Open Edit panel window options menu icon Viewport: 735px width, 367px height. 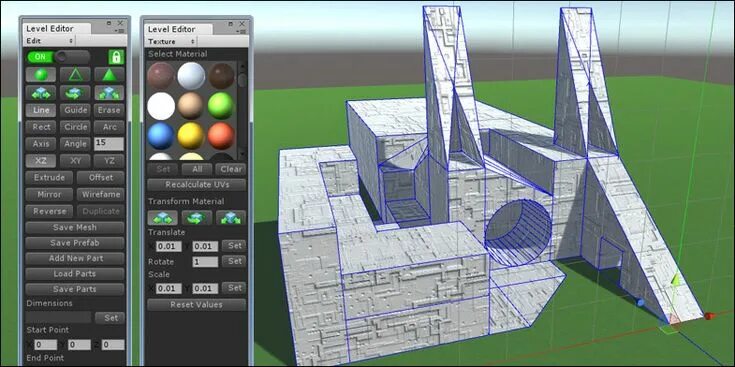point(121,30)
